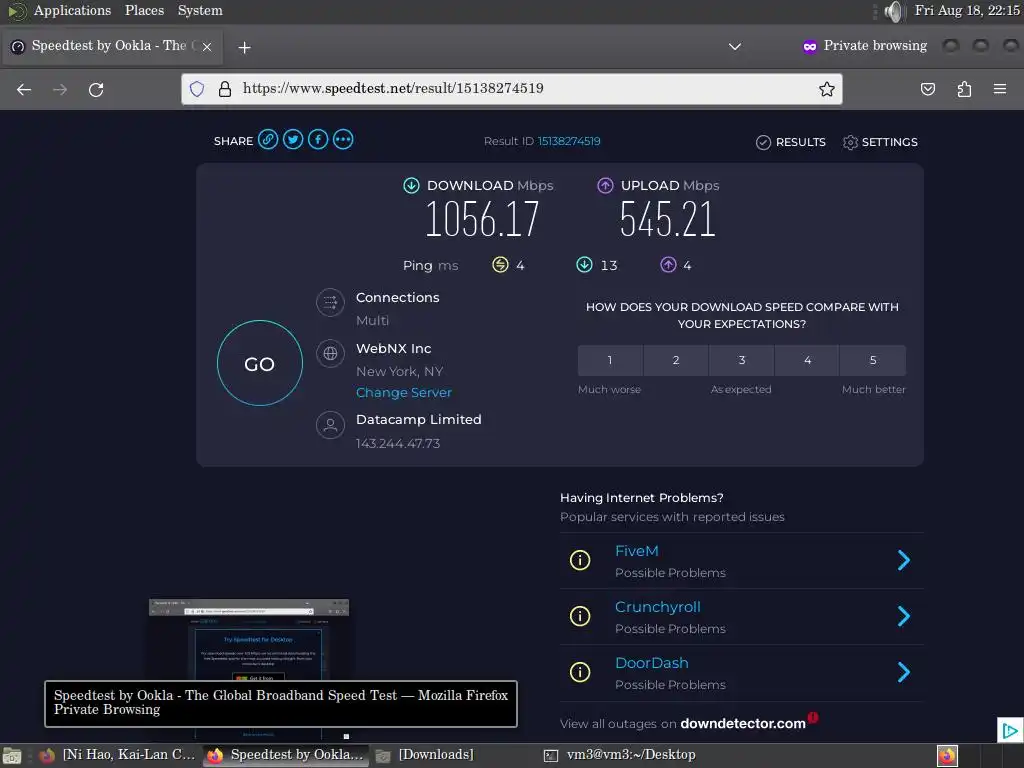The width and height of the screenshot is (1024, 768).
Task: Open a new tab
Action: [244, 47]
